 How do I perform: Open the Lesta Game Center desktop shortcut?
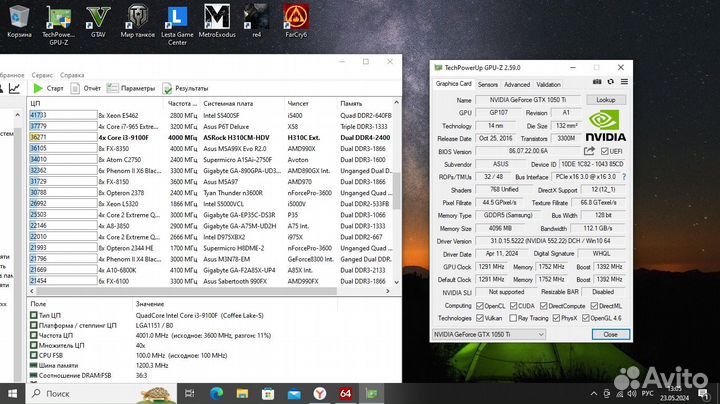pos(177,24)
